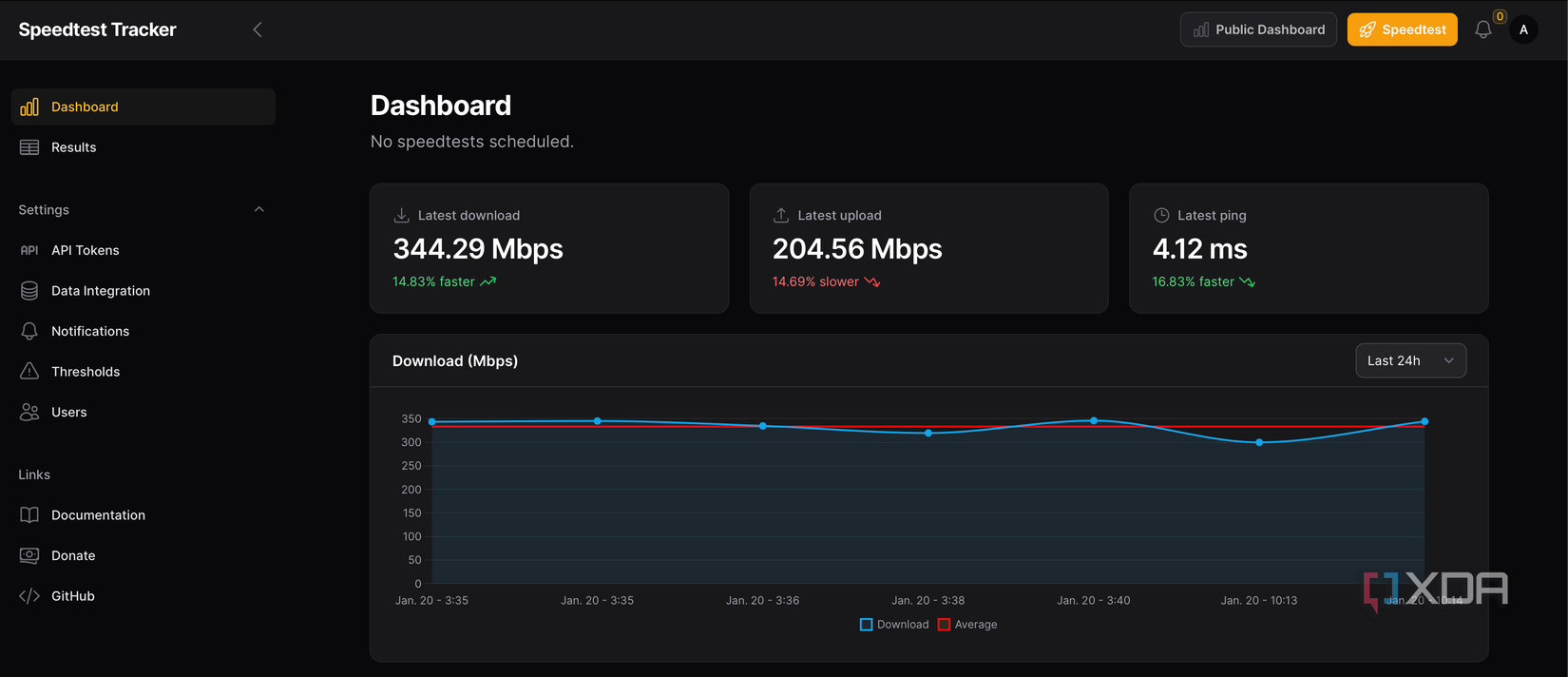This screenshot has height=677, width=1568.
Task: Go to the Results page
Action: pos(74,147)
